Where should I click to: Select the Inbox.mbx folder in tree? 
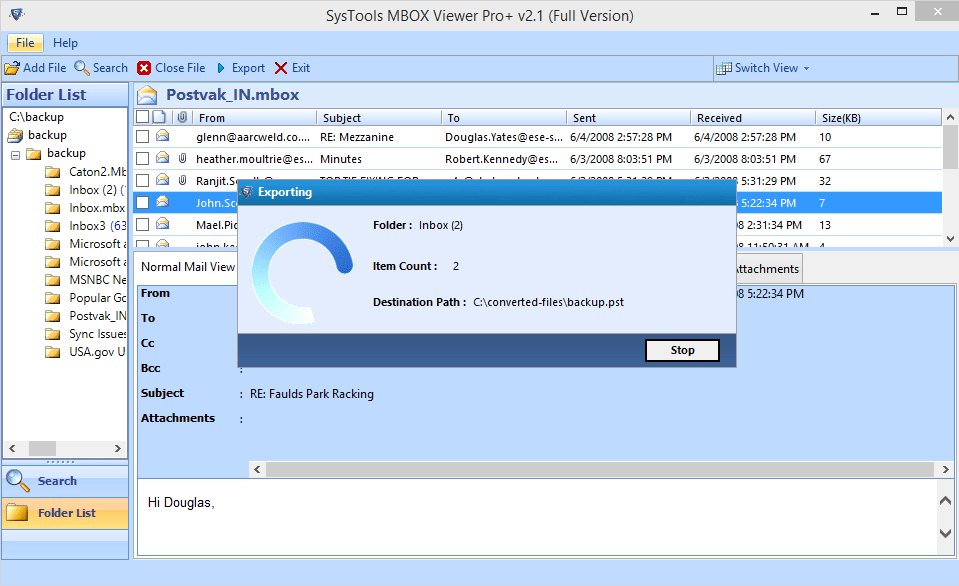[x=97, y=208]
